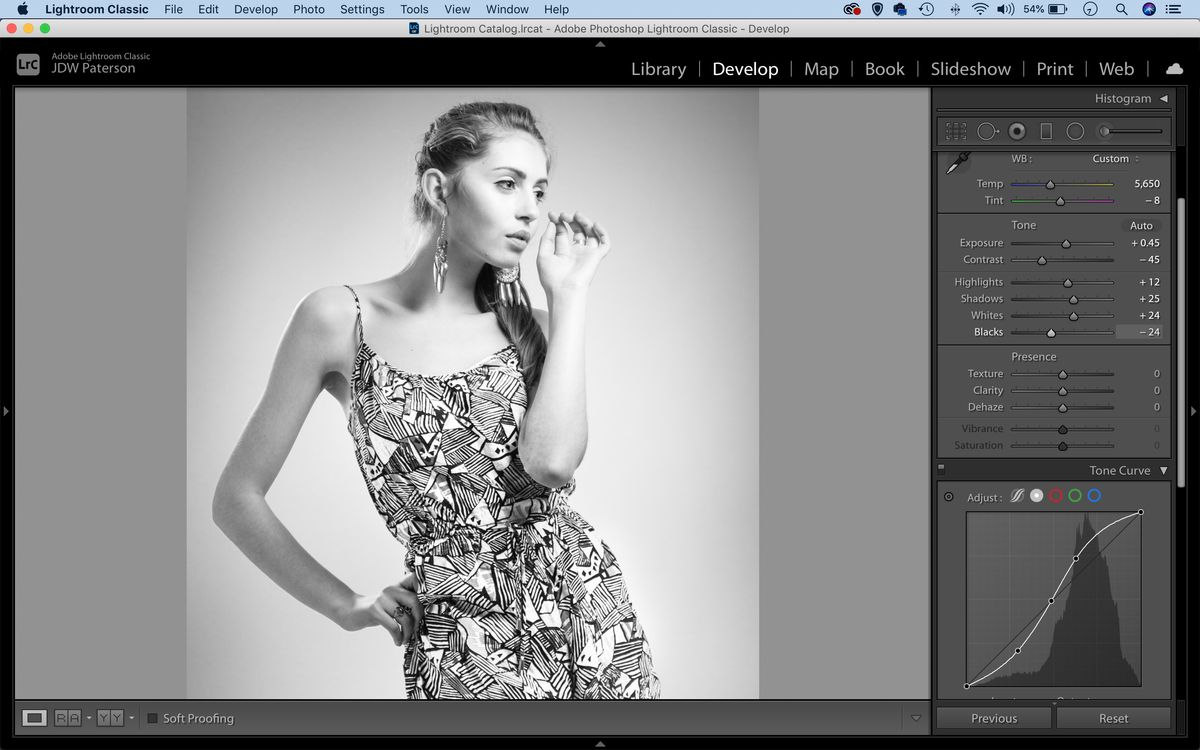Open the Photo menu
Viewport: 1200px width, 750px height.
click(x=309, y=9)
